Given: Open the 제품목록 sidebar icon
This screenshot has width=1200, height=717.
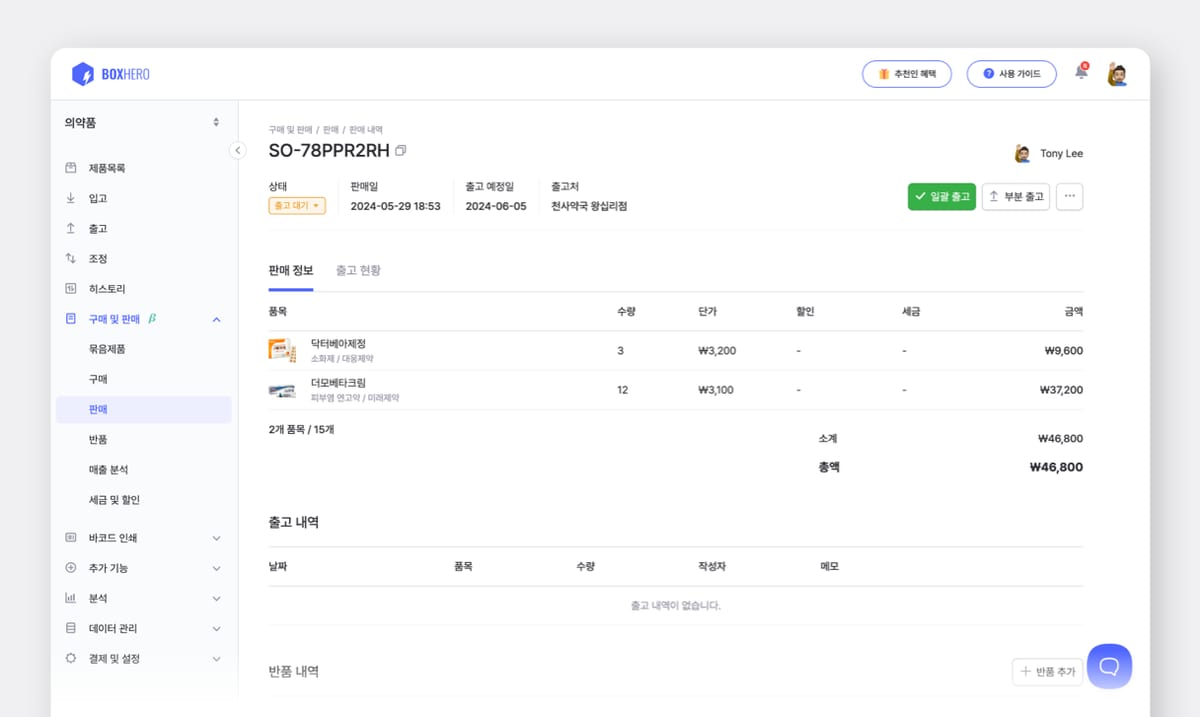Looking at the screenshot, I should tap(70, 167).
